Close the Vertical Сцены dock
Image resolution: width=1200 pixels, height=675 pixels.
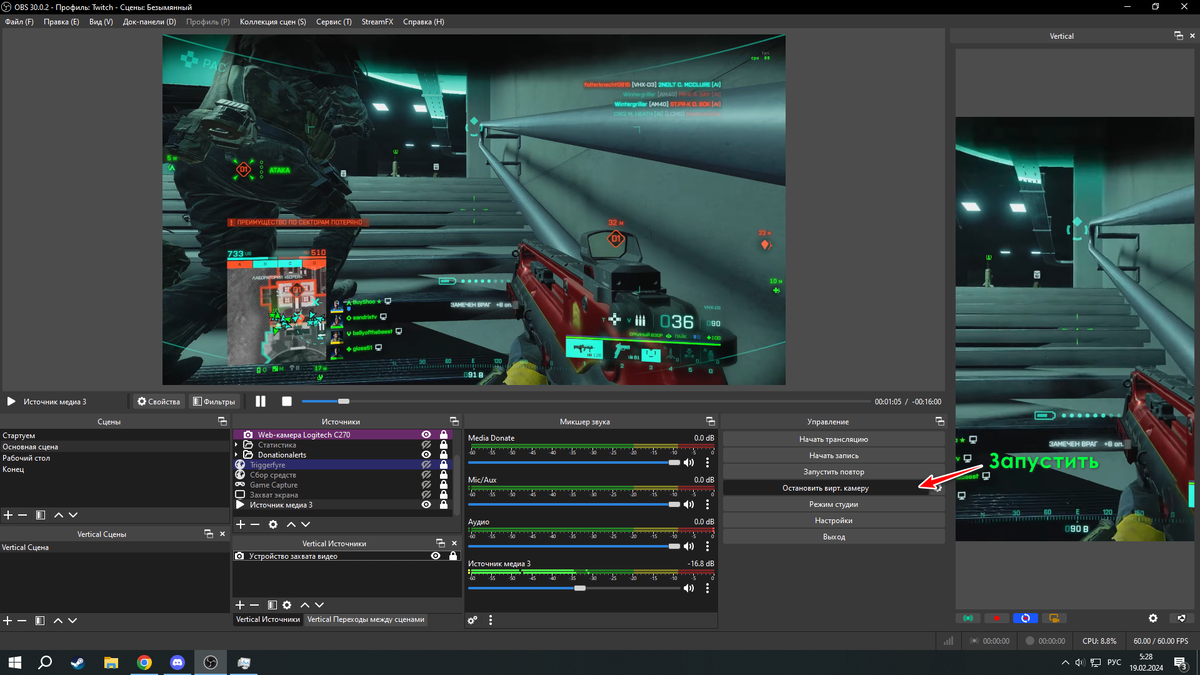(x=222, y=534)
